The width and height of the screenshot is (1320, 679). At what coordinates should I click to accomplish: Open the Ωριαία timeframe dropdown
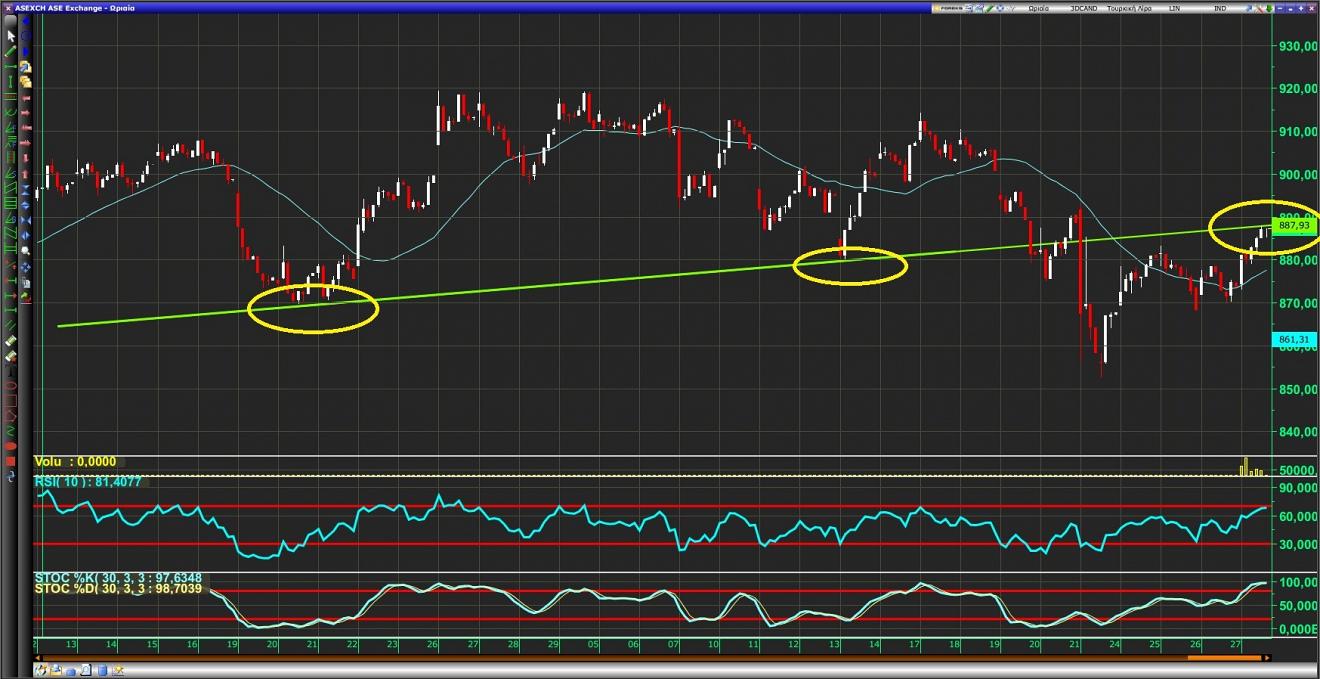(1039, 8)
